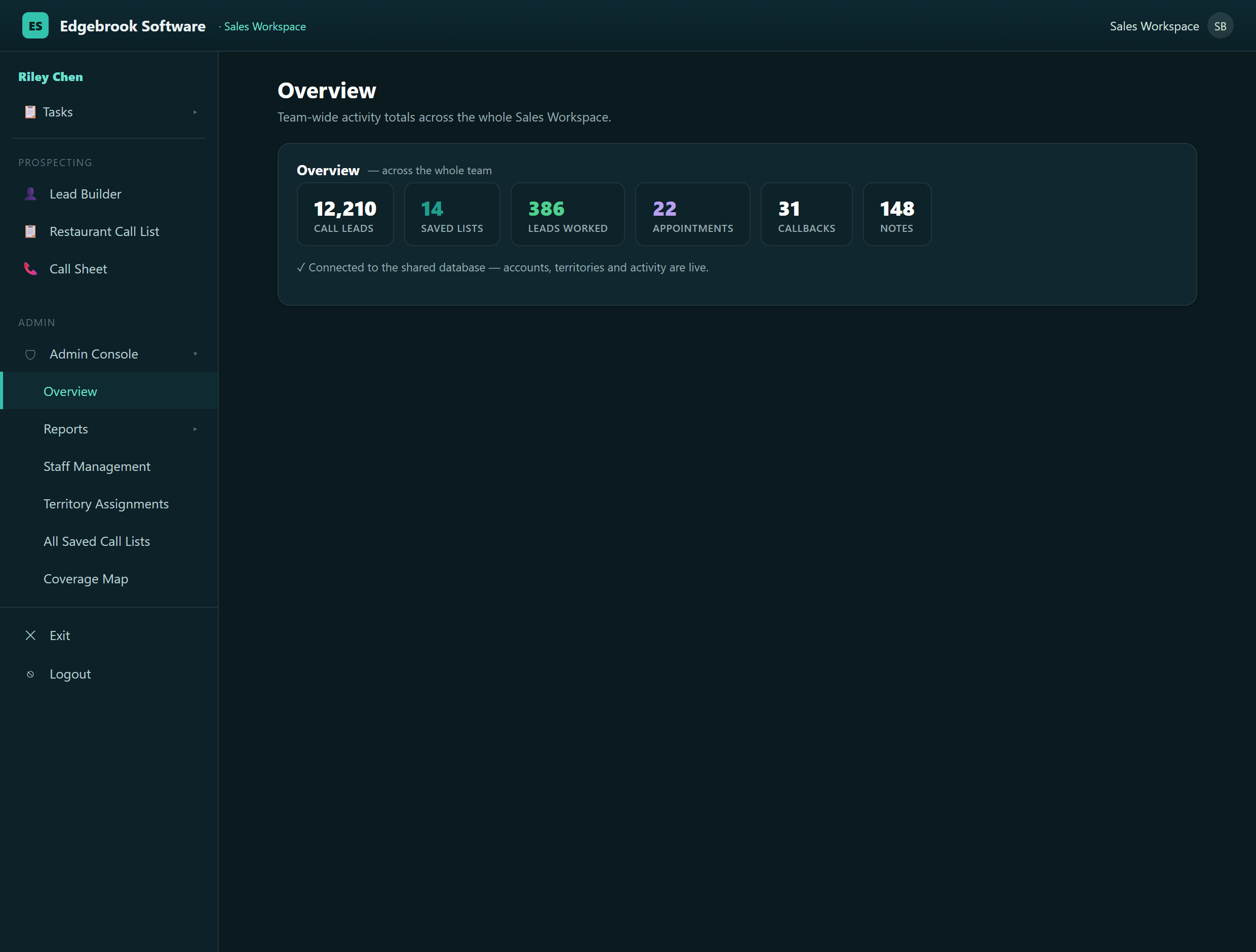This screenshot has height=952, width=1256.
Task: Open the Coverage Map page
Action: [109, 579]
